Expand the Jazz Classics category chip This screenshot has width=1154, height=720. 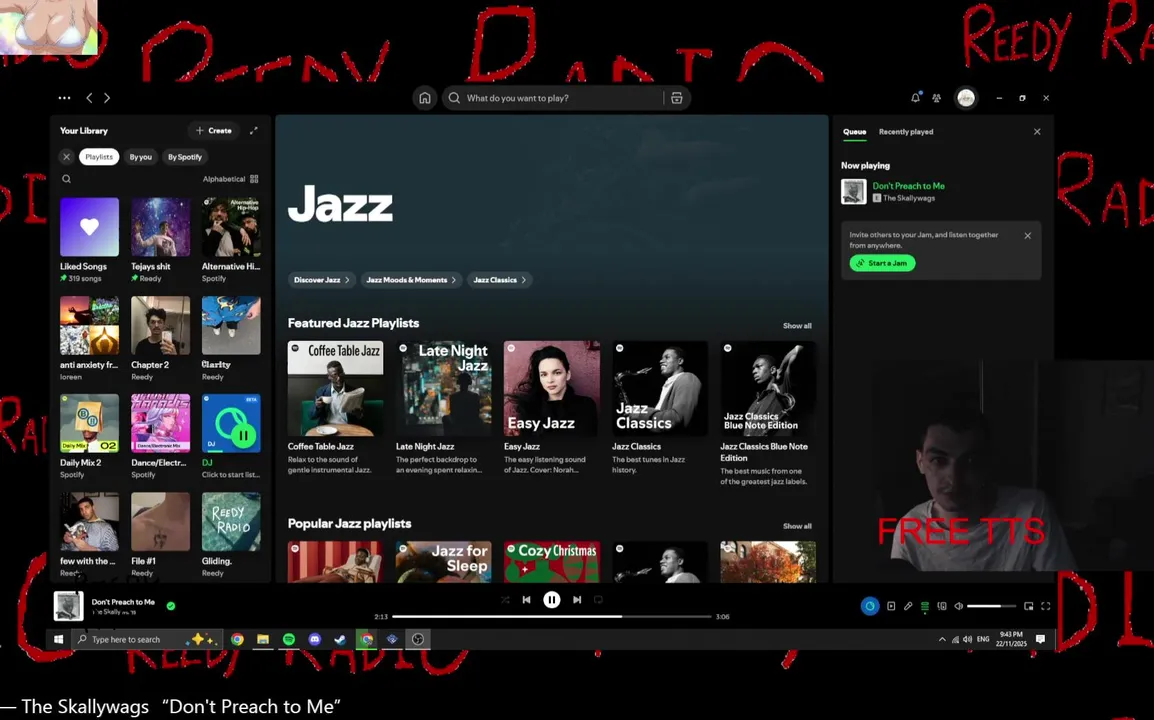pyautogui.click(x=500, y=280)
